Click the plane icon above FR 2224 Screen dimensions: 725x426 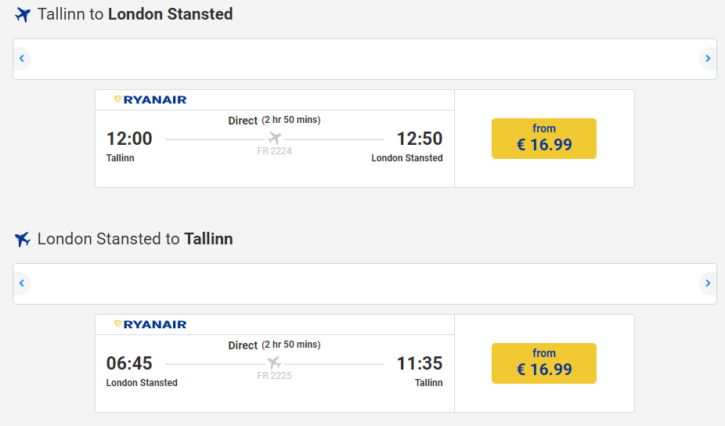click(x=275, y=137)
